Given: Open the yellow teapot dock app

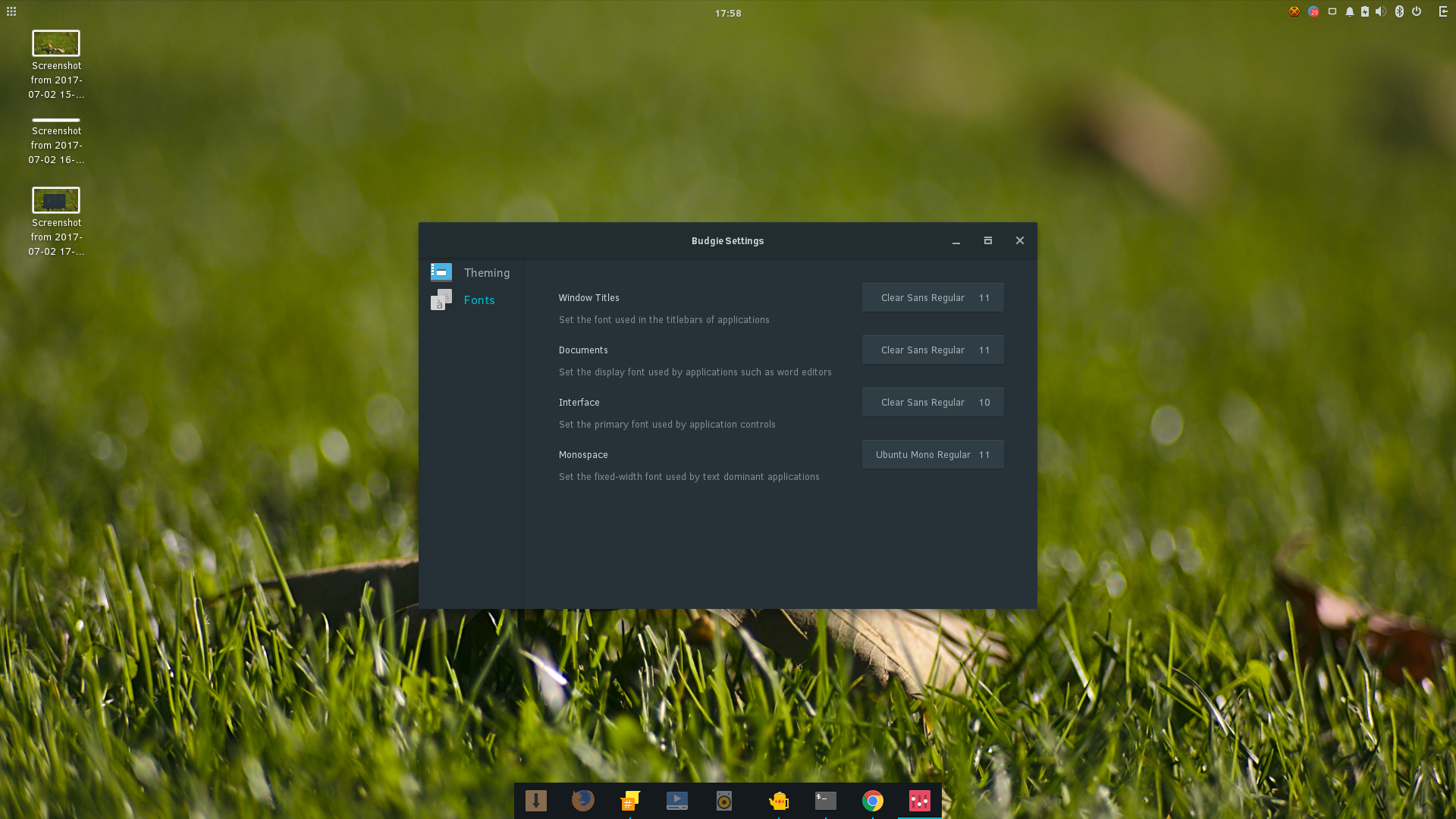Looking at the screenshot, I should (779, 800).
